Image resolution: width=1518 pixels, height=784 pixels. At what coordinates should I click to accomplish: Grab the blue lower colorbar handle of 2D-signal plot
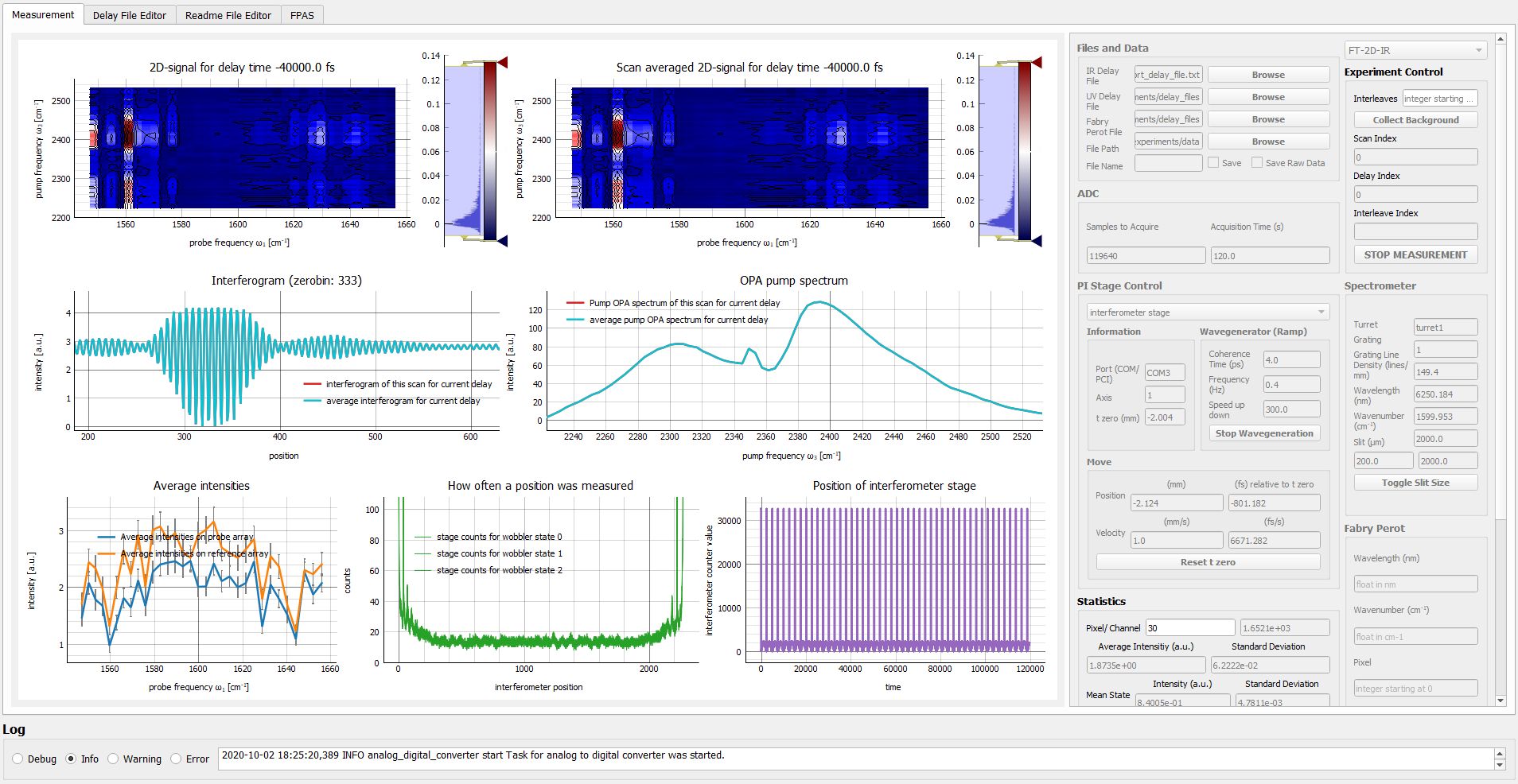502,241
